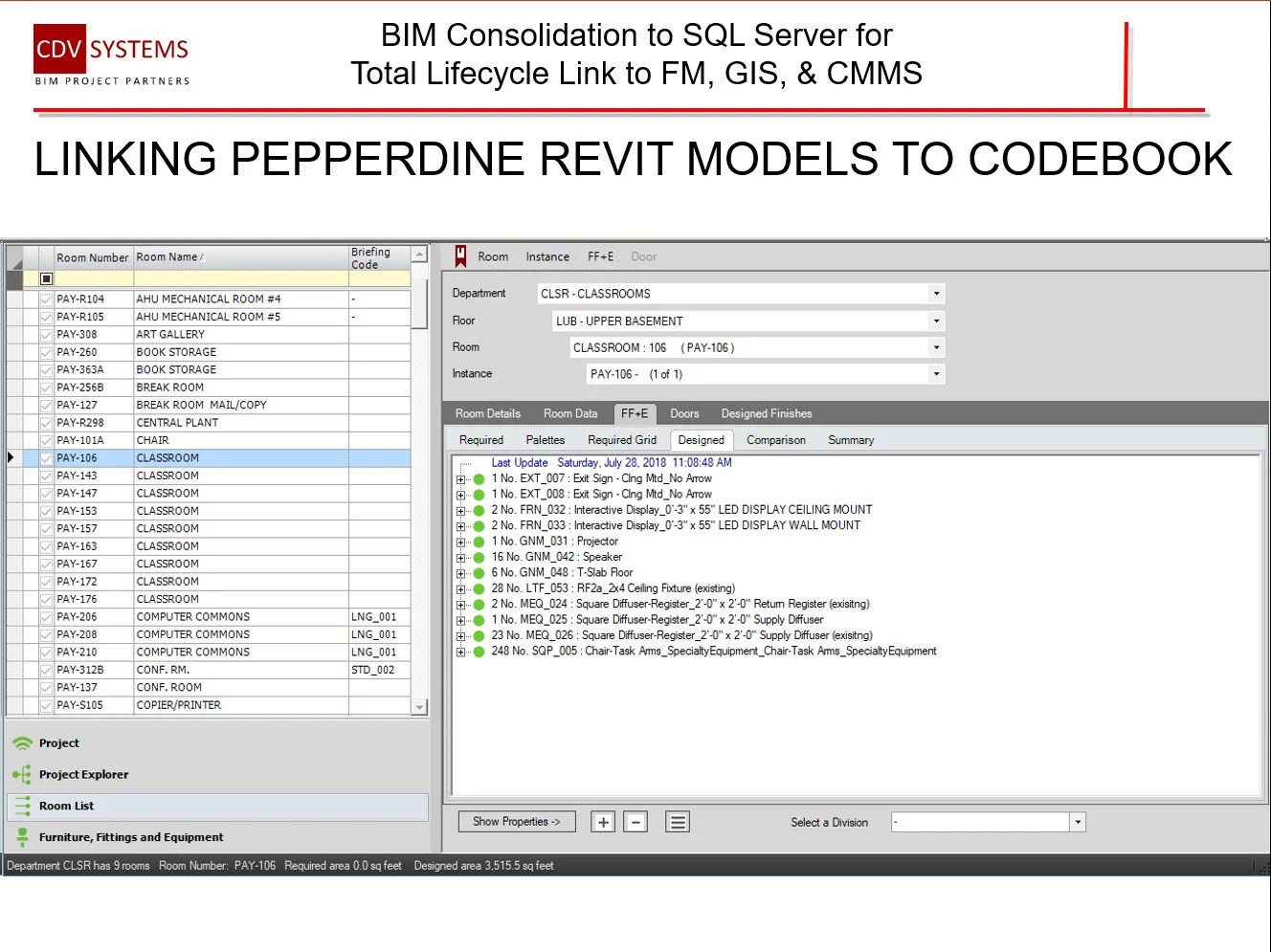Toggle checkbox for PAY-R298 Central Plant
1271x952 pixels.
(x=46, y=423)
